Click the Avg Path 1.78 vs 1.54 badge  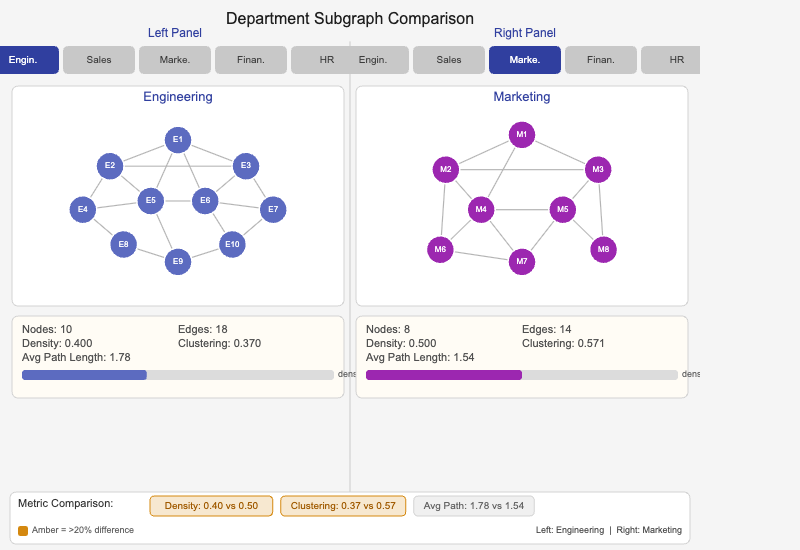pyautogui.click(x=474, y=506)
